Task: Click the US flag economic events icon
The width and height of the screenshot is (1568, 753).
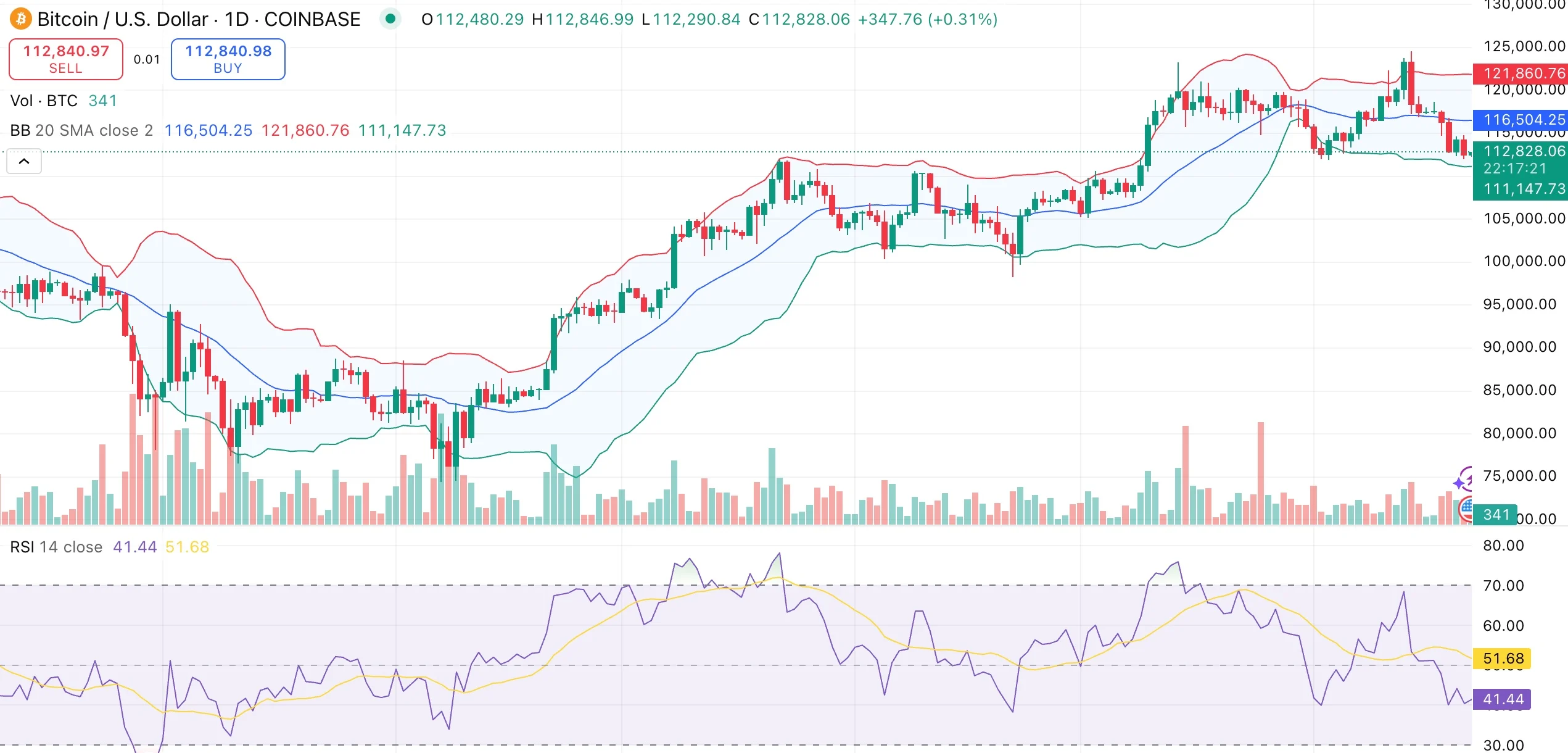Action: point(1466,509)
